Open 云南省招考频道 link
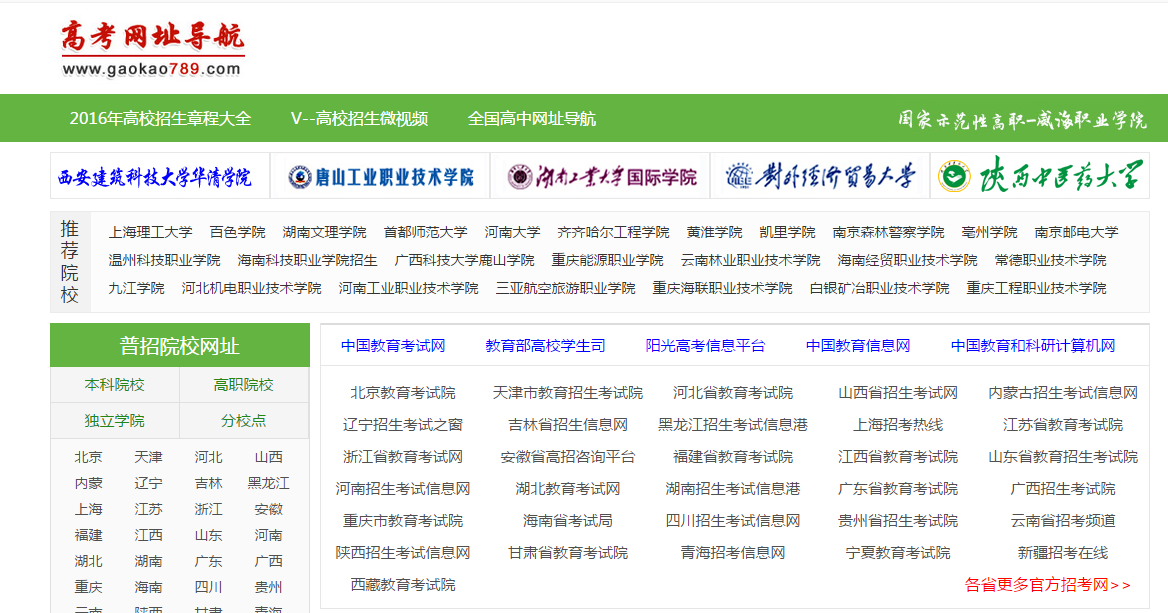Image resolution: width=1168 pixels, height=613 pixels. [1063, 521]
